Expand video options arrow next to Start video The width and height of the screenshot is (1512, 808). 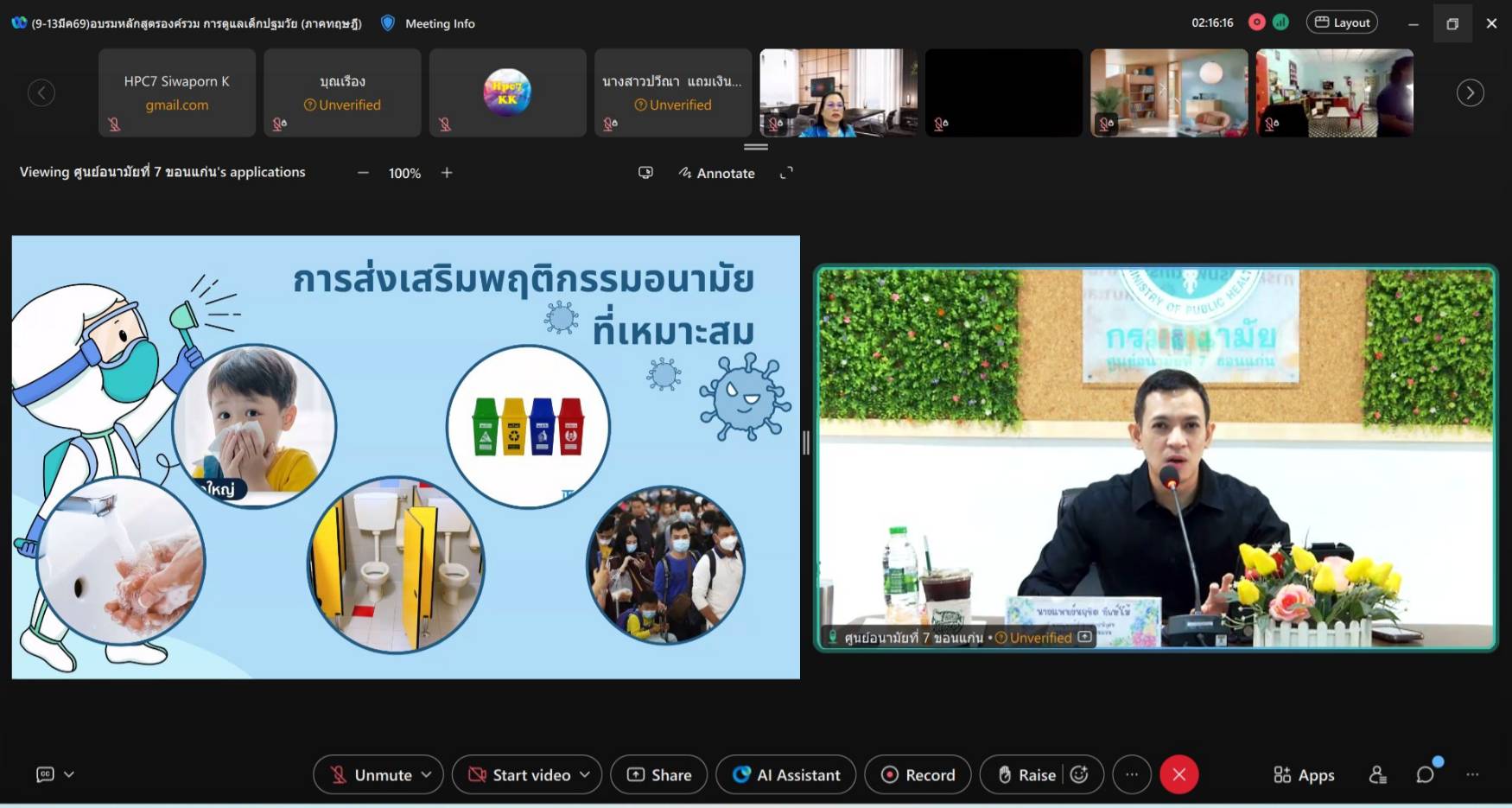[585, 774]
